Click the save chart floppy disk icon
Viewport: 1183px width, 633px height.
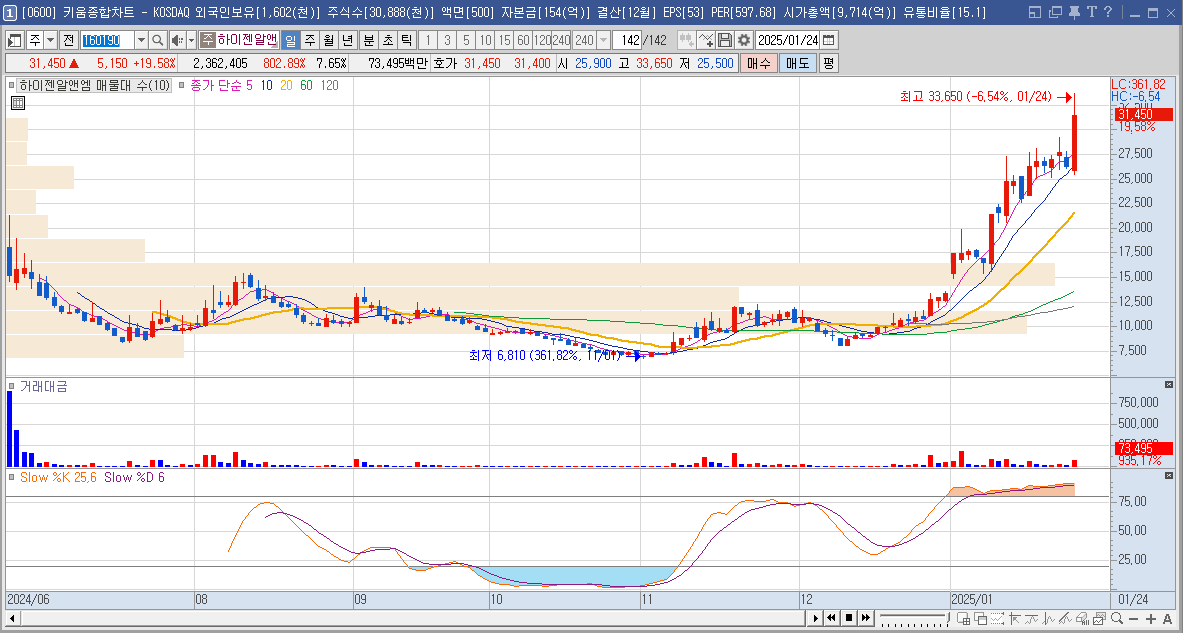click(725, 41)
